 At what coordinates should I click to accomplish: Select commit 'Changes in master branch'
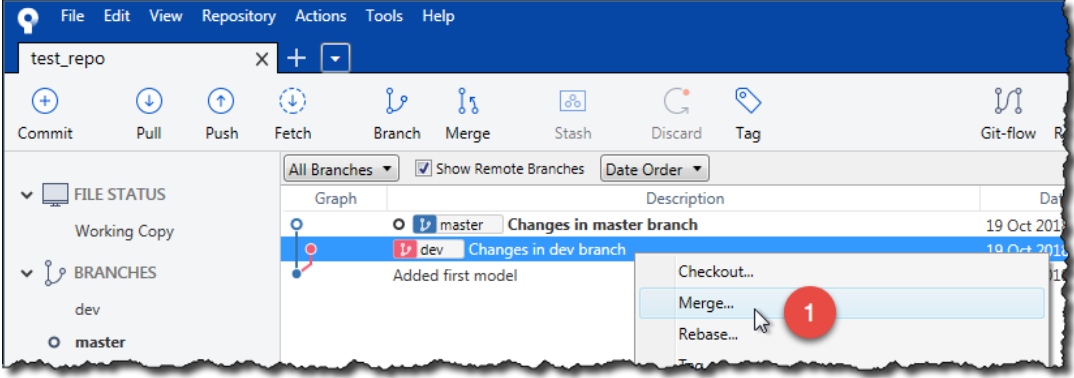[x=603, y=225]
